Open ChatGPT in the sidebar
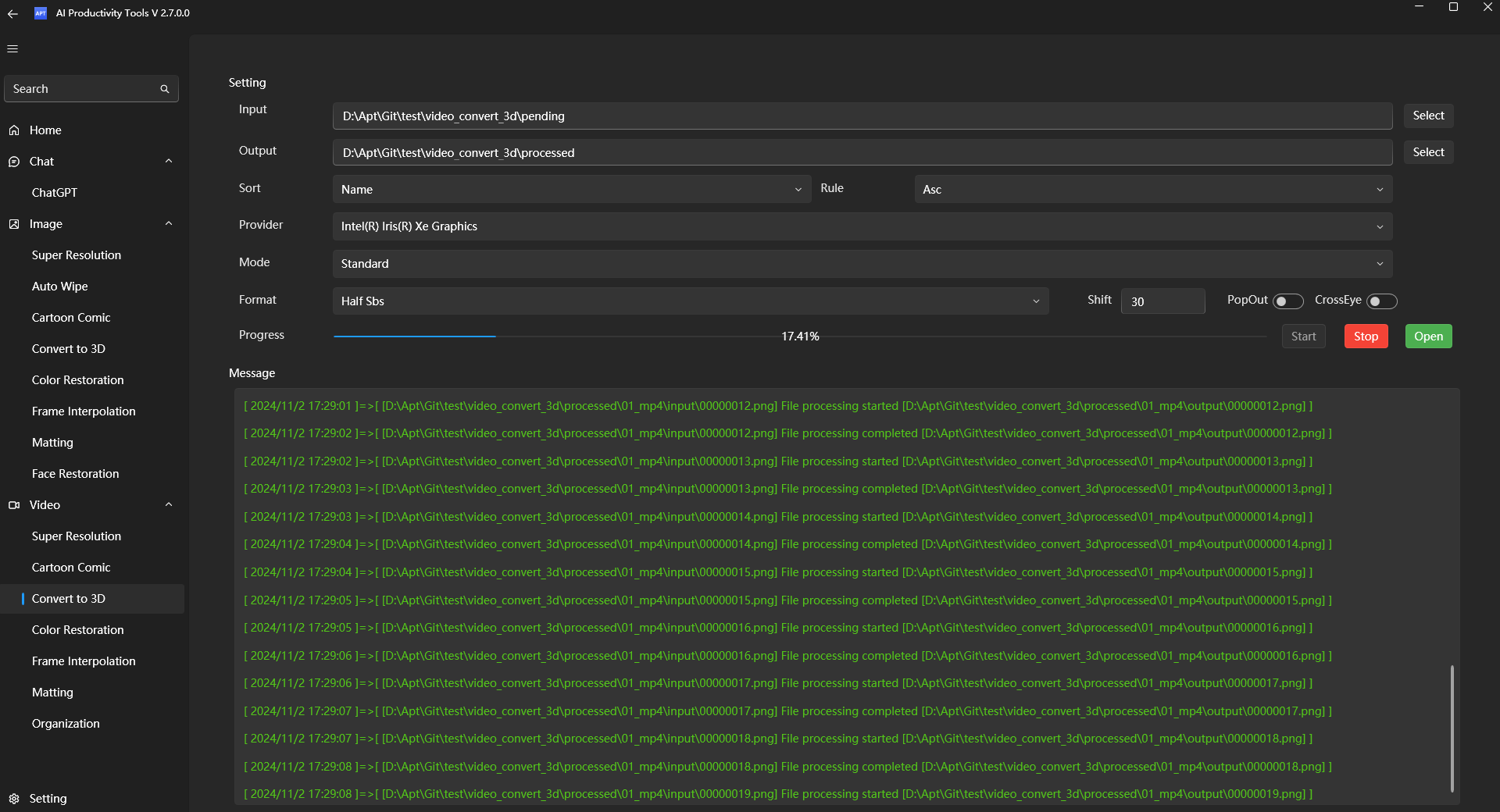Image resolution: width=1500 pixels, height=812 pixels. pyautogui.click(x=55, y=193)
